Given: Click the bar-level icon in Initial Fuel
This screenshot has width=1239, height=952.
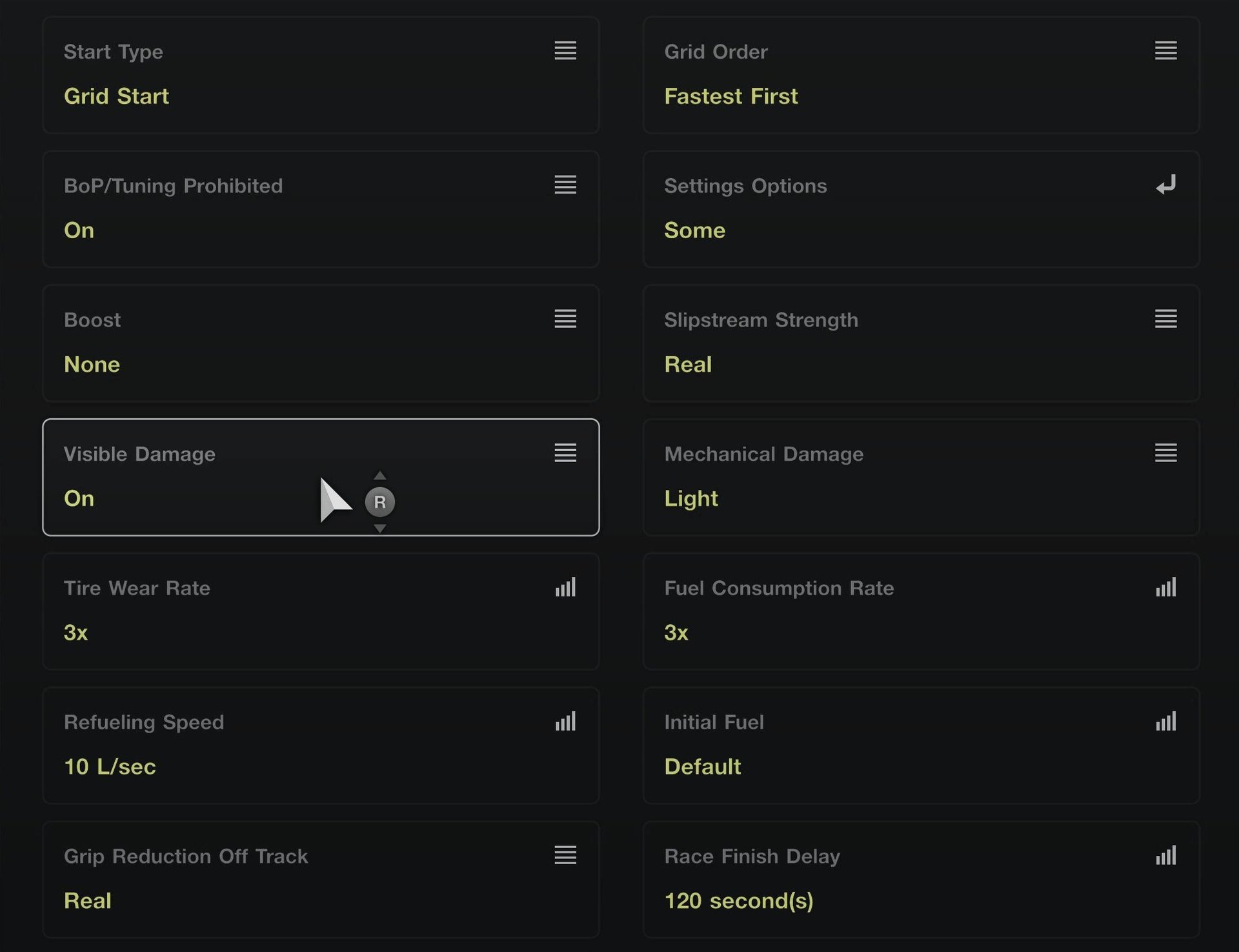Looking at the screenshot, I should click(1165, 722).
